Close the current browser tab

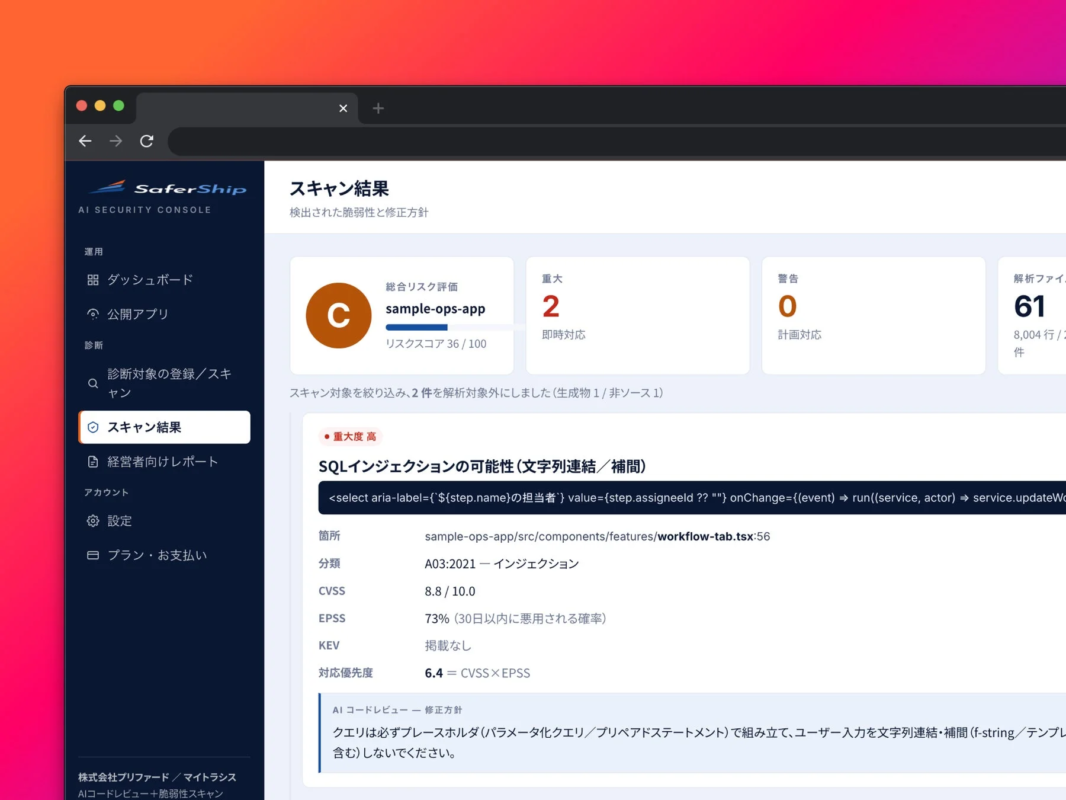pyautogui.click(x=343, y=108)
